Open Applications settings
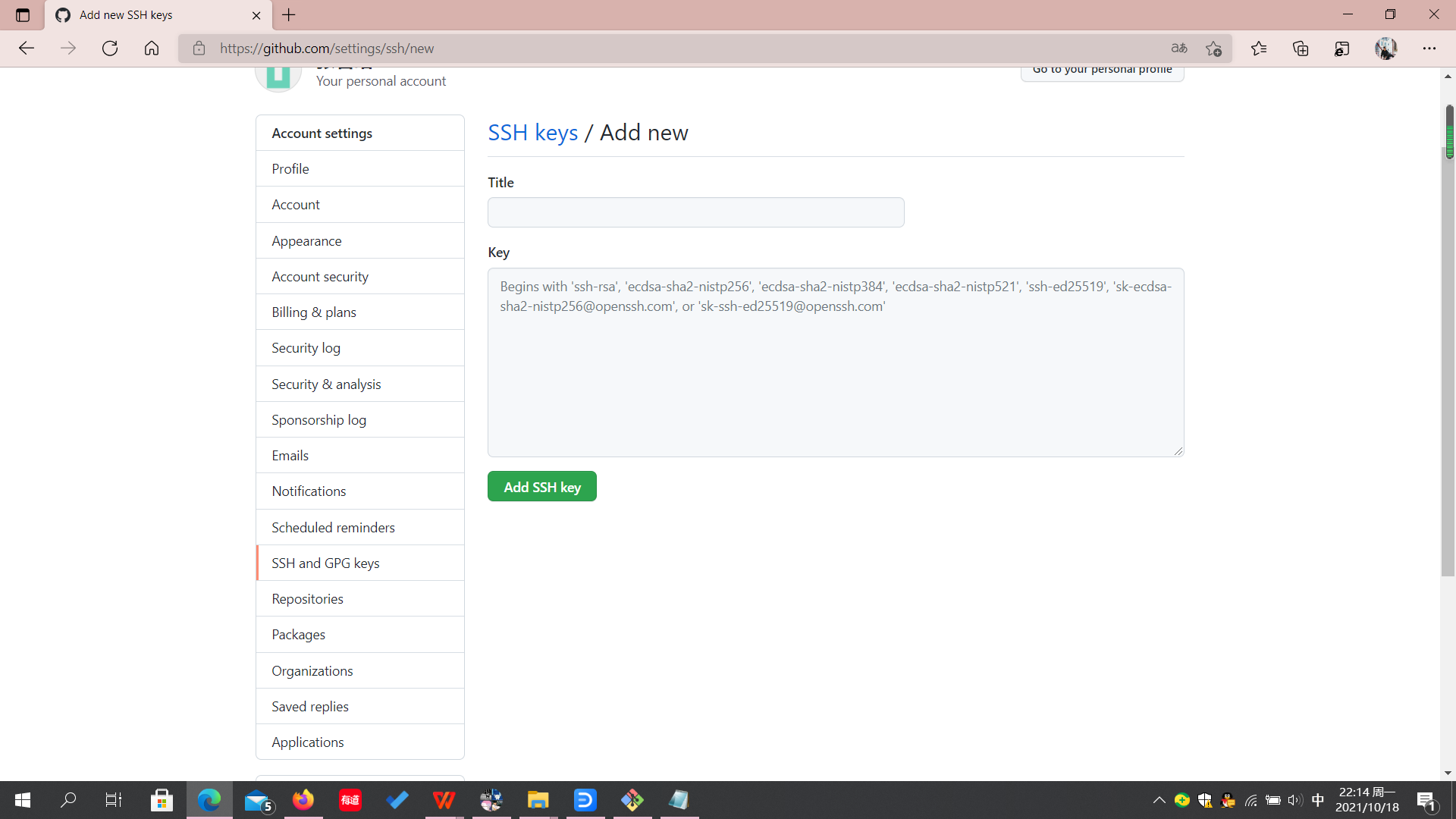The width and height of the screenshot is (1456, 819). pyautogui.click(x=360, y=742)
